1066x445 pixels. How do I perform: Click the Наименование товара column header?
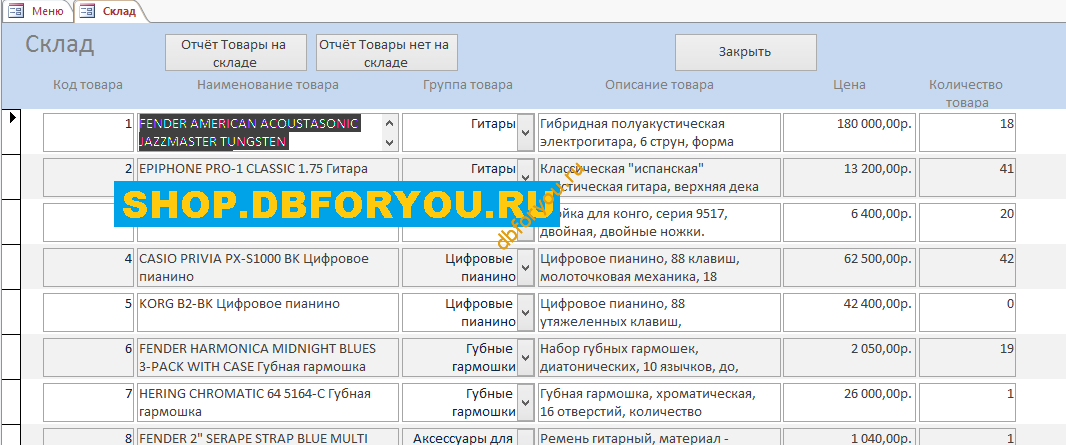(268, 85)
